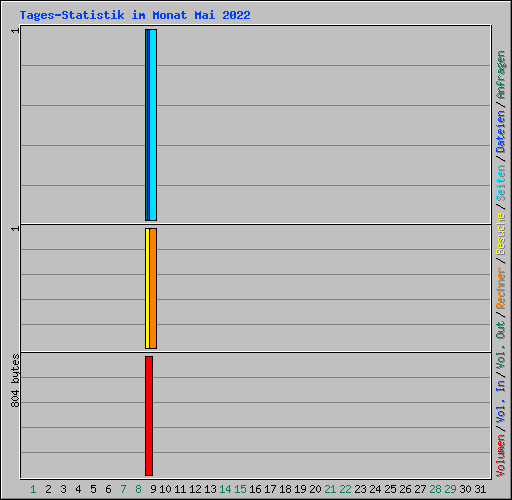The height and width of the screenshot is (500, 512).
Task: Click day label 3 on the x-axis
Action: coord(63,489)
